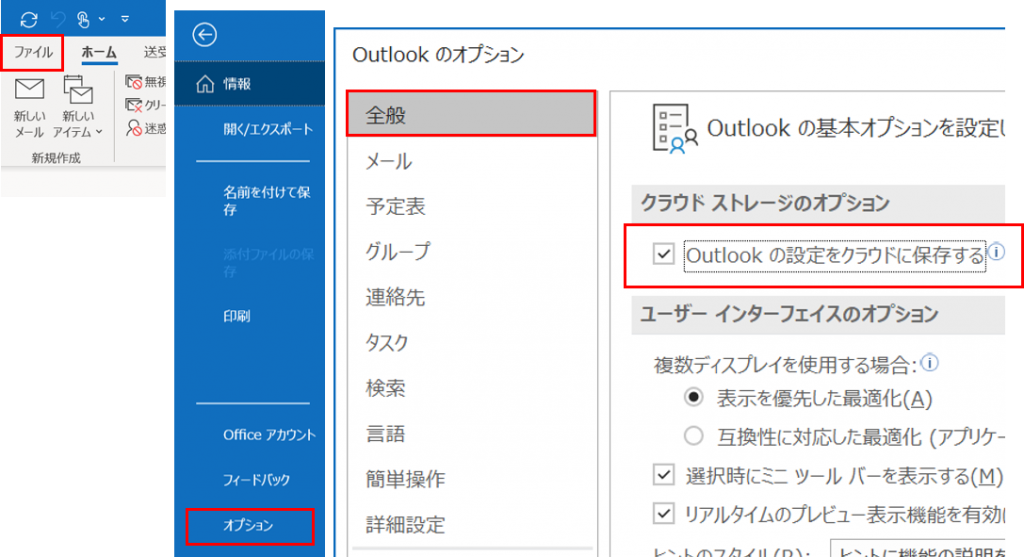Screen dimensions: 1024x557
Task: Switch to the ホーム ribbon tab
Action: [x=99, y=52]
